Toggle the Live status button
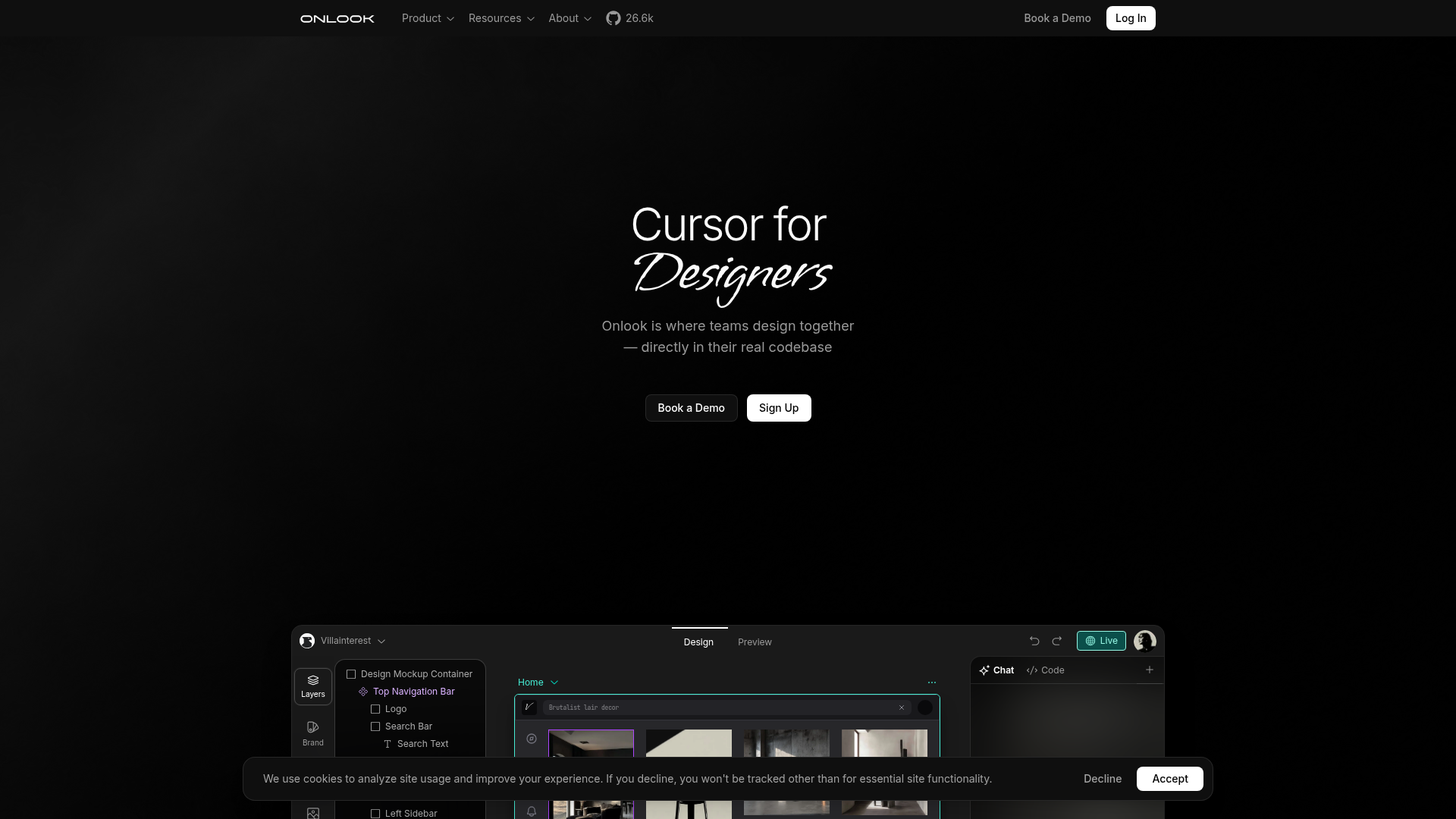Image resolution: width=1456 pixels, height=819 pixels. click(1101, 641)
